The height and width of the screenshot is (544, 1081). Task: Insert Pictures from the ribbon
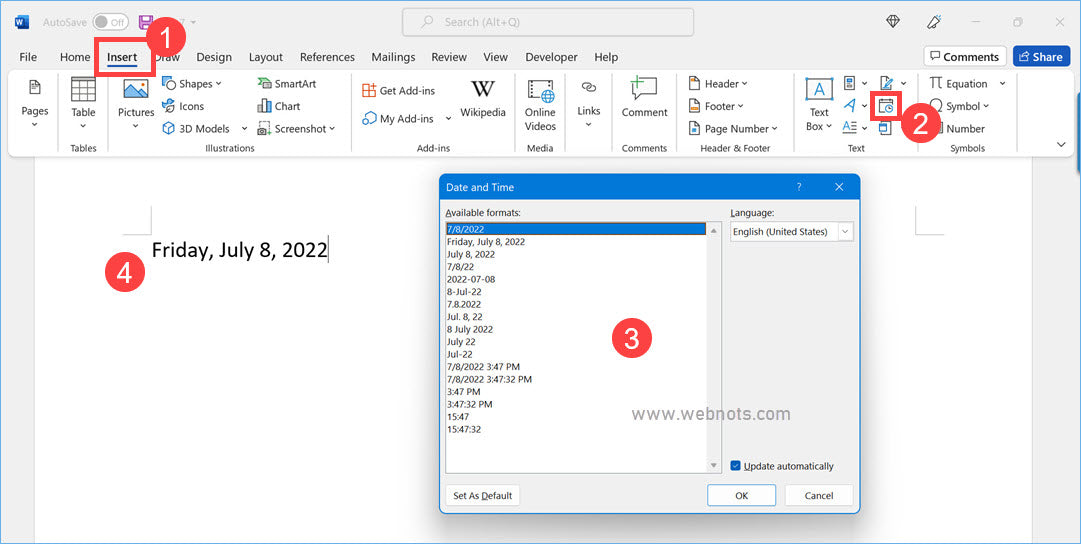pos(136,105)
